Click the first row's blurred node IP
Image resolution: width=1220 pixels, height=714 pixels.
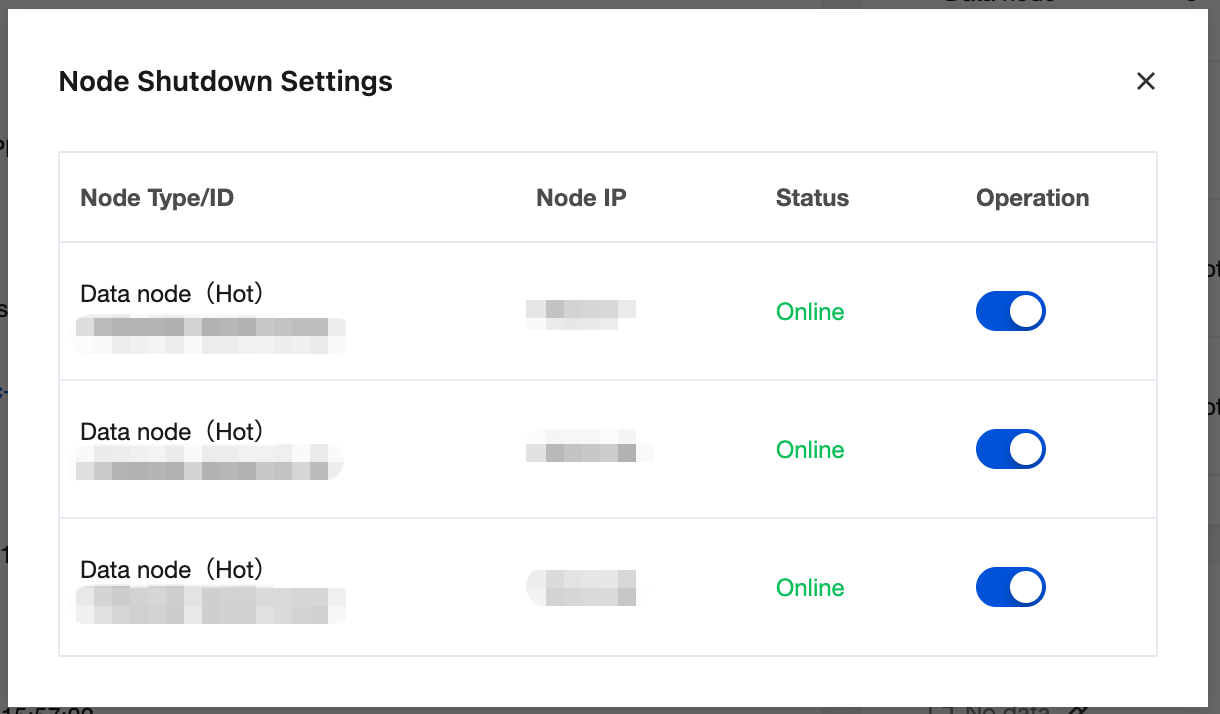(x=581, y=313)
